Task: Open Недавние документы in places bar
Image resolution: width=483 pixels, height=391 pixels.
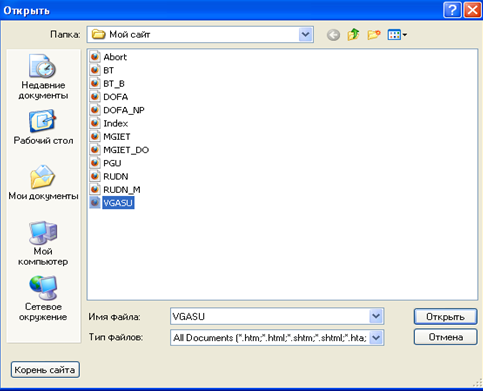Action: 43,77
